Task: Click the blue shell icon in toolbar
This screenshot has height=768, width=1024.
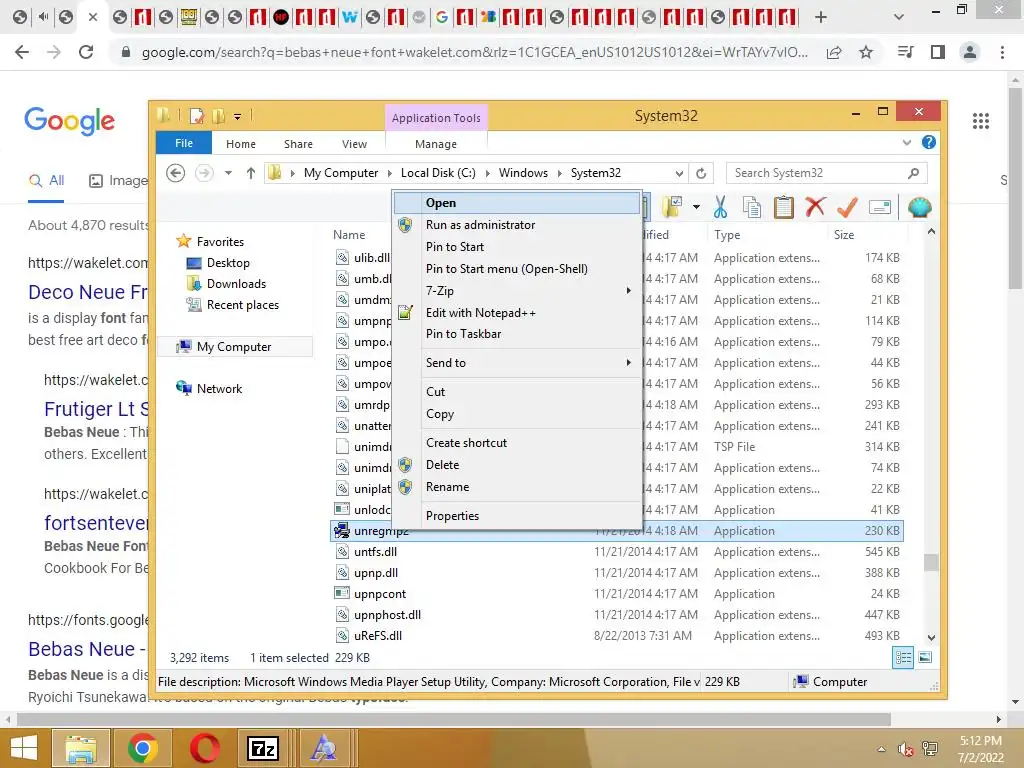Action: (920, 208)
